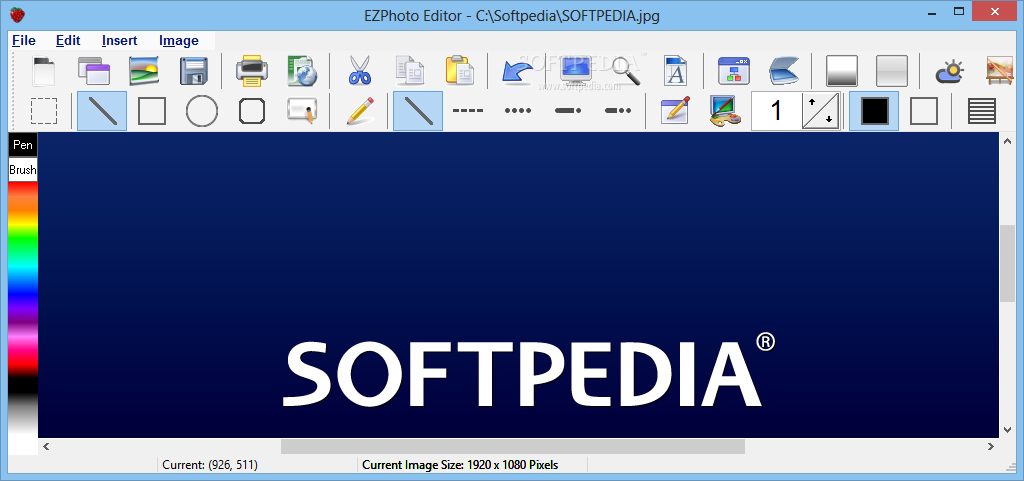
Task: Open the sun and cloud adjustment icon
Action: click(950, 70)
